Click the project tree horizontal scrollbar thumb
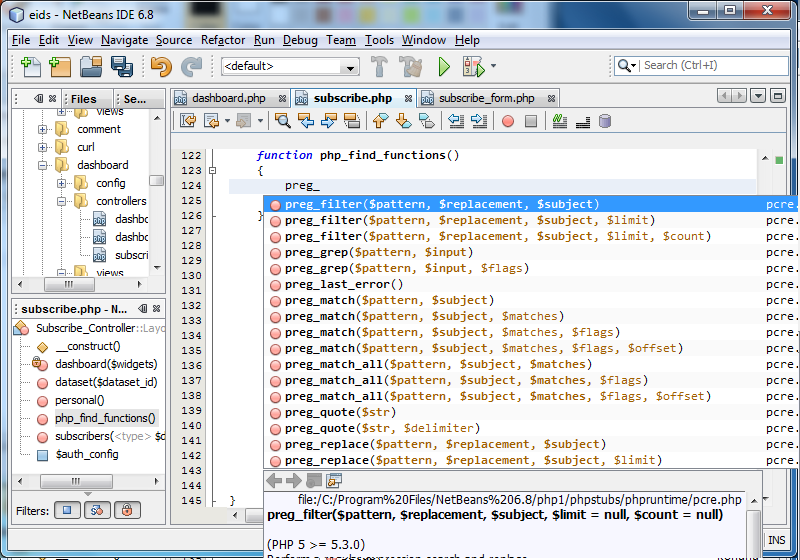This screenshot has width=800, height=560. pos(69,284)
